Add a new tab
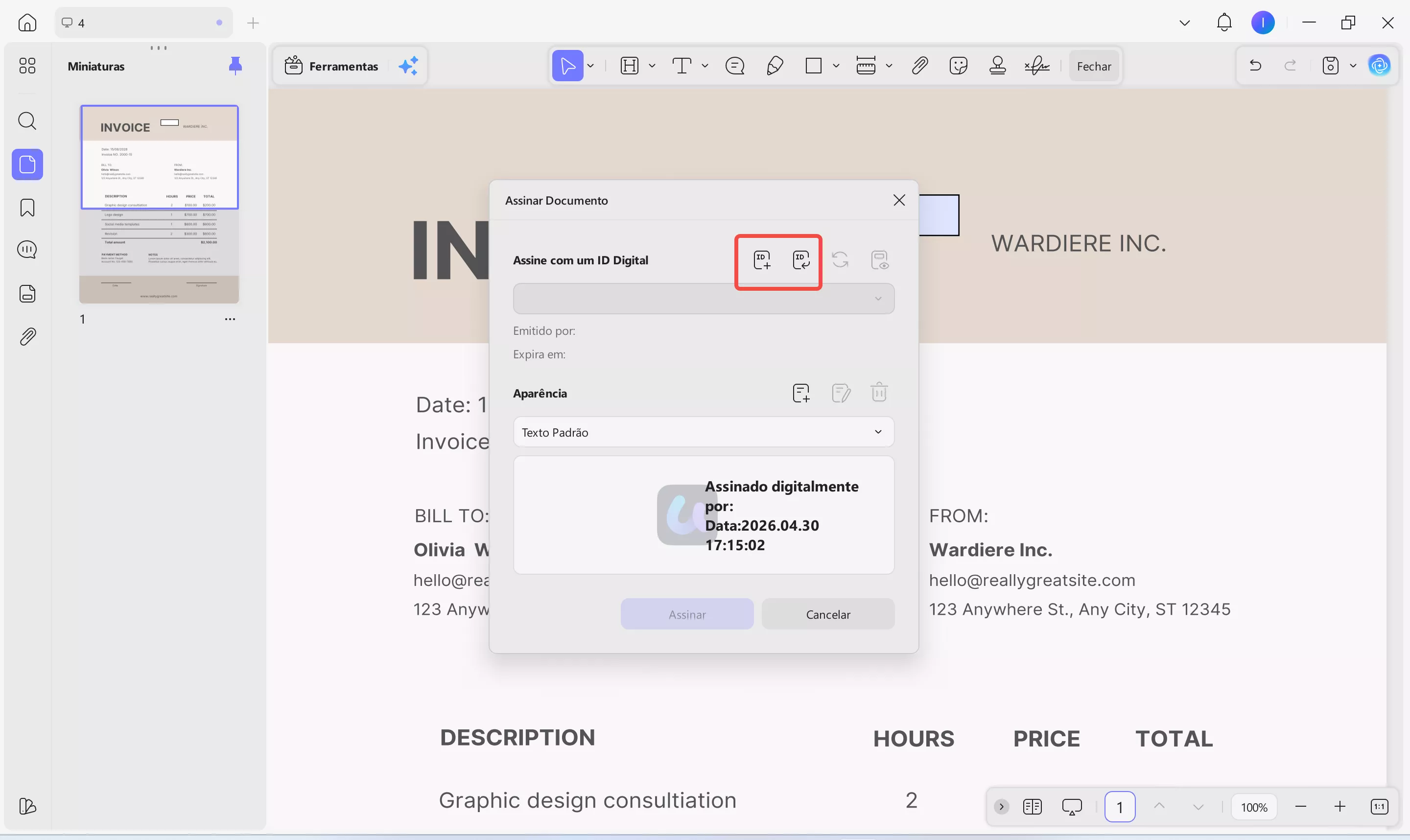The image size is (1410, 840). click(253, 23)
